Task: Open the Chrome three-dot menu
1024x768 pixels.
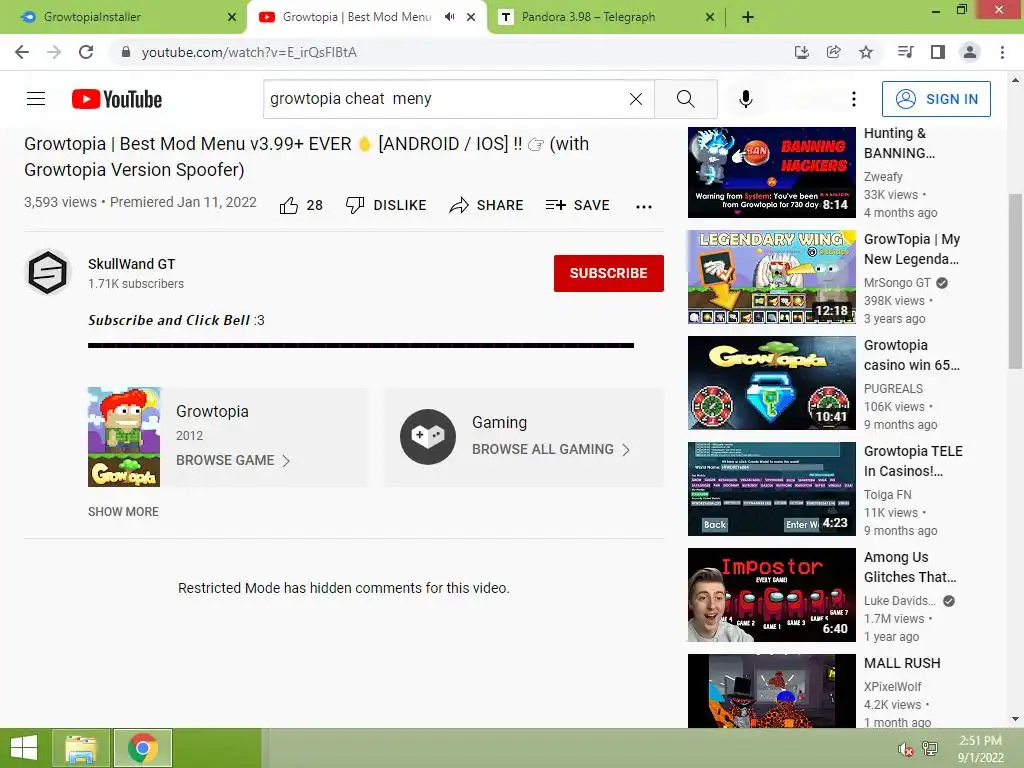Action: (1002, 52)
